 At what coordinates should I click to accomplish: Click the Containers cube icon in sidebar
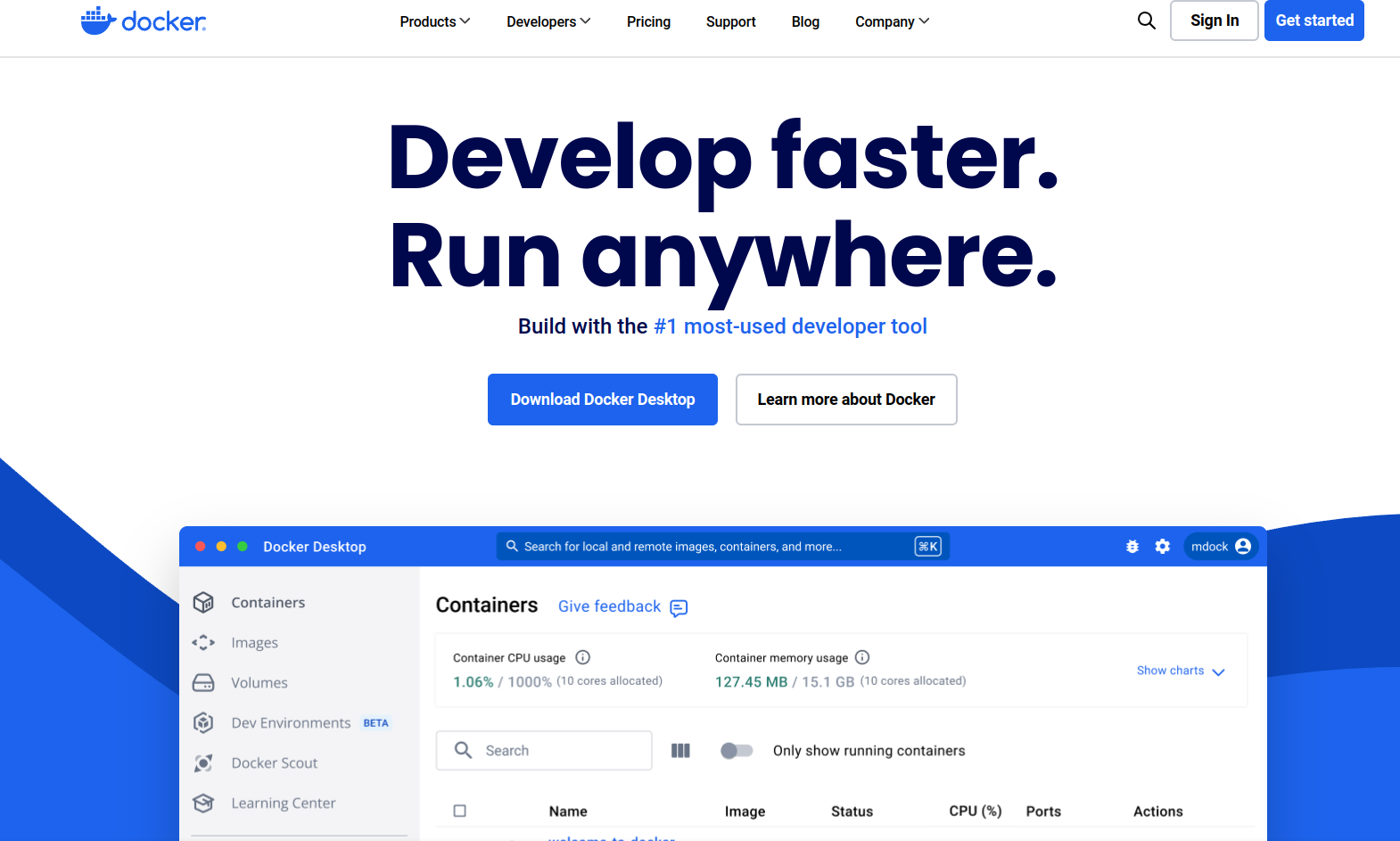pos(203,603)
